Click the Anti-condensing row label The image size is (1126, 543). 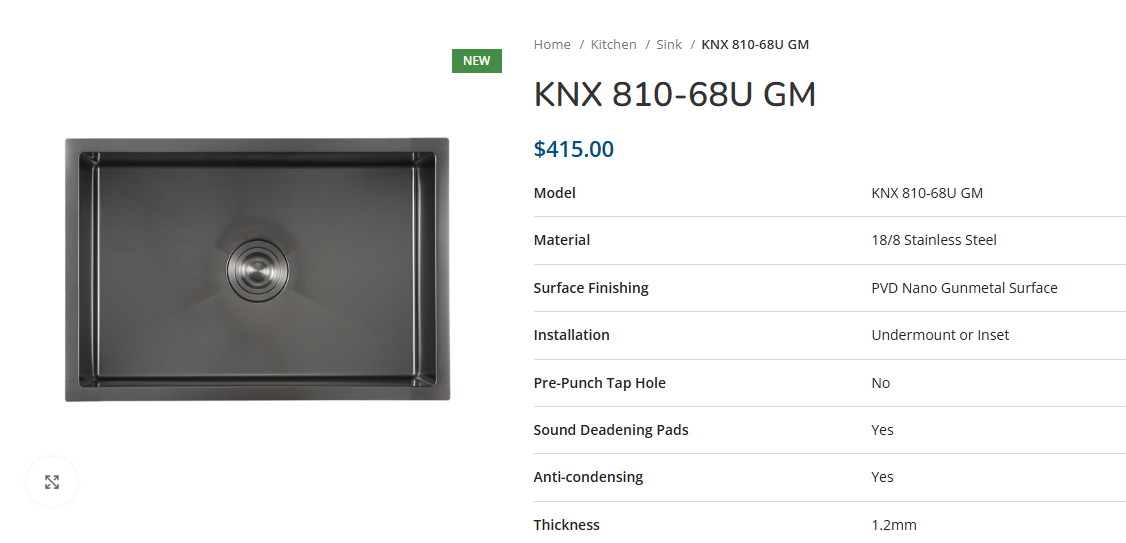point(588,477)
